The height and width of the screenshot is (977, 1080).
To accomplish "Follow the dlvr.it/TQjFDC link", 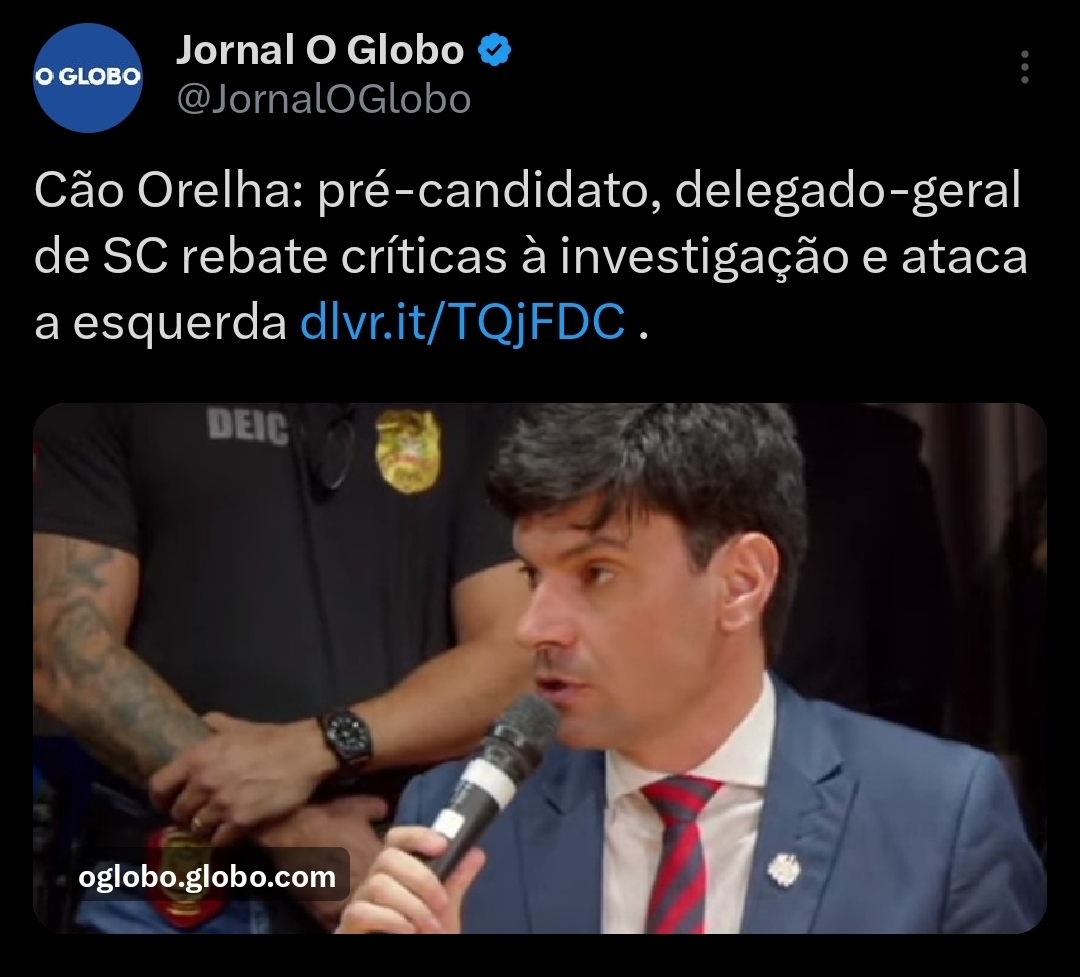I will point(463,321).
